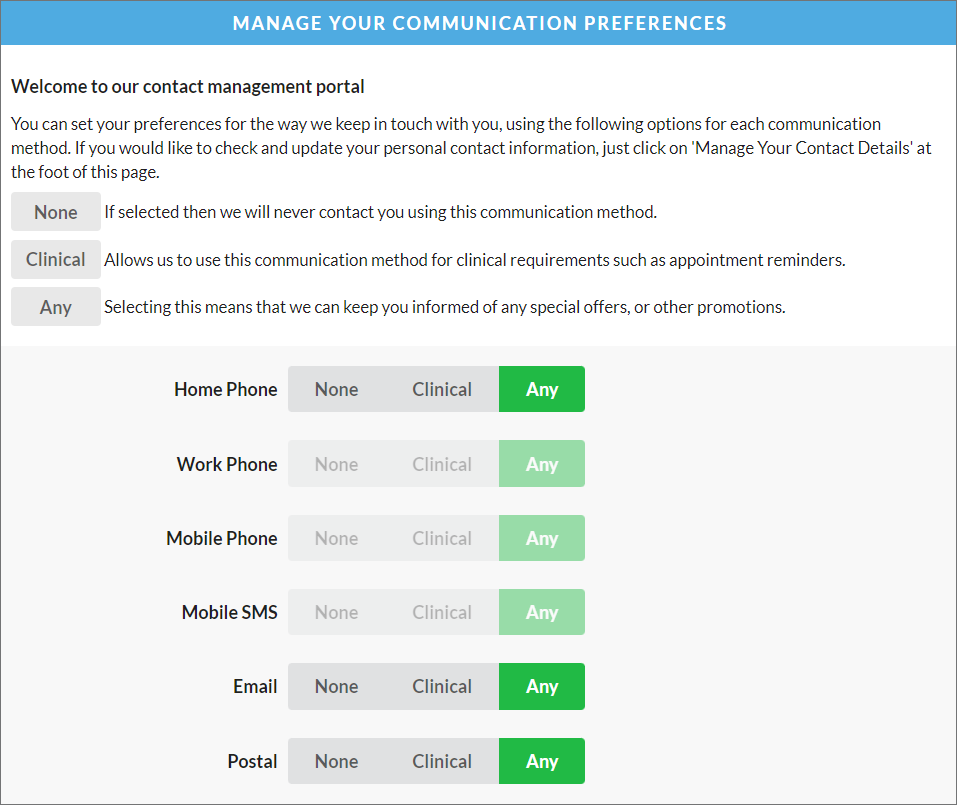Select None for Email contact
This screenshot has width=957, height=805.
336,686
